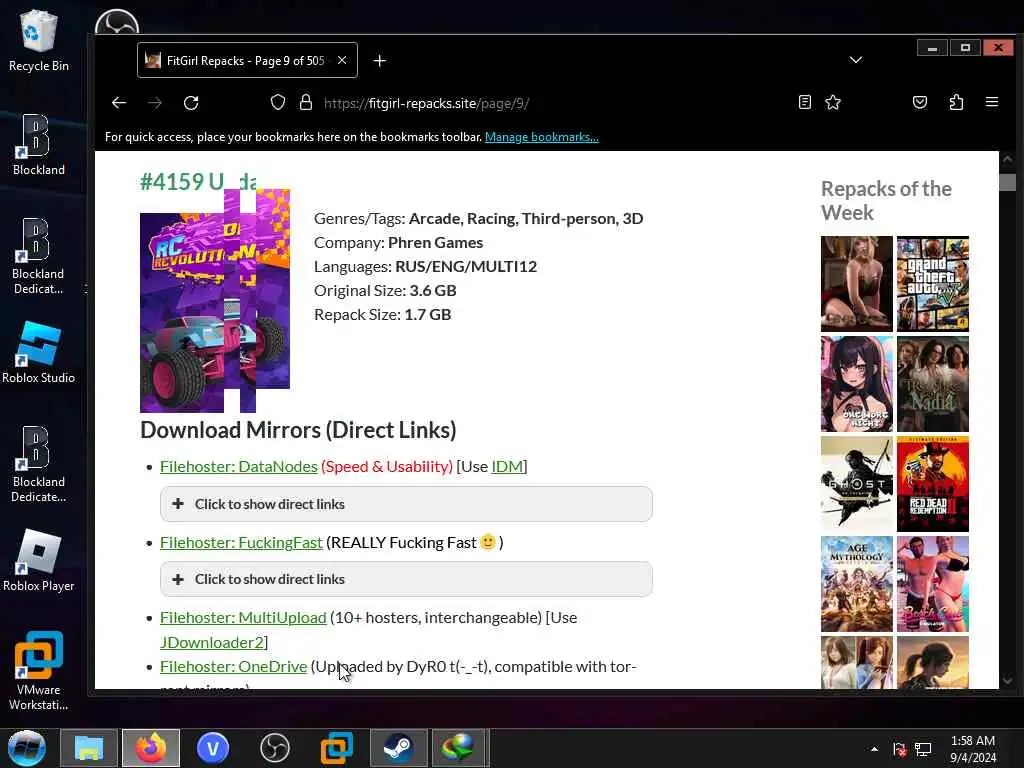The image size is (1024, 768).
Task: Select Roblox Player desktop shortcut
Action: [x=39, y=561]
